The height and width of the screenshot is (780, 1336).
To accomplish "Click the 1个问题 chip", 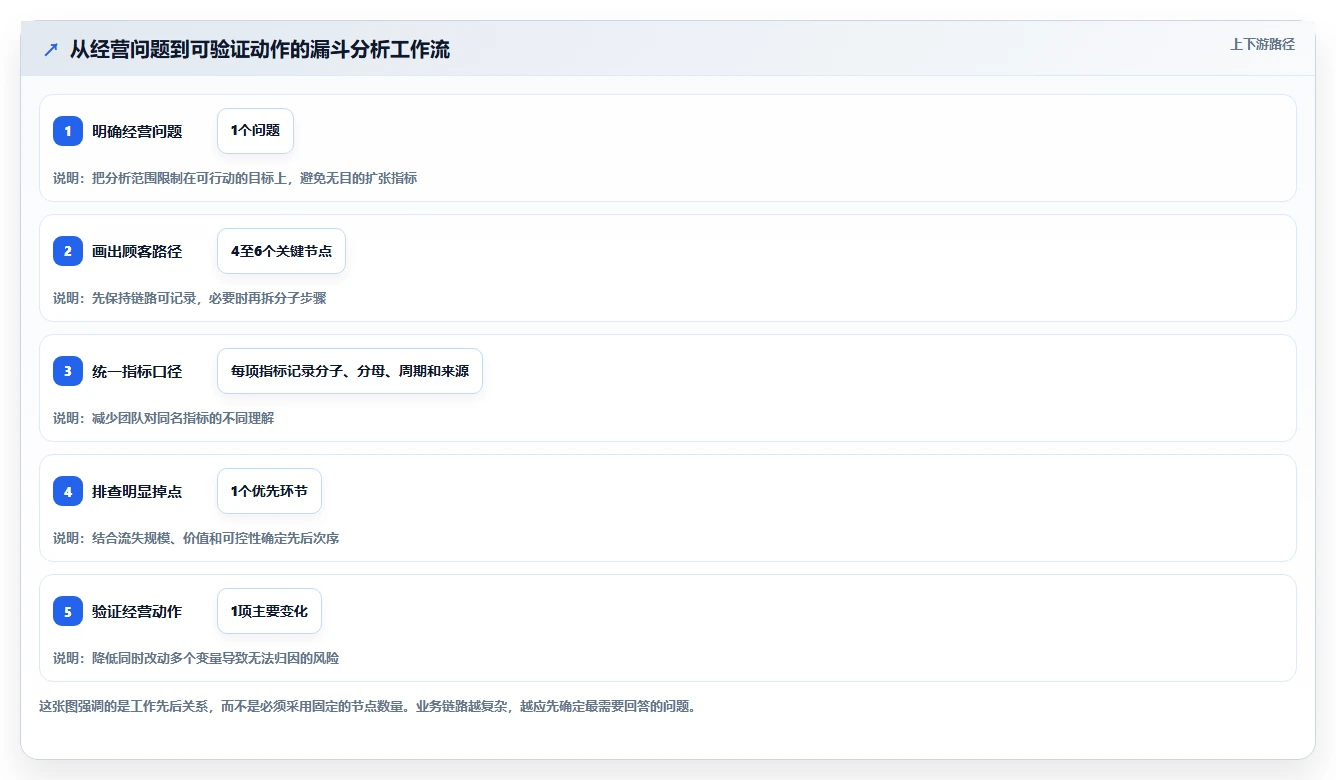I will point(255,131).
